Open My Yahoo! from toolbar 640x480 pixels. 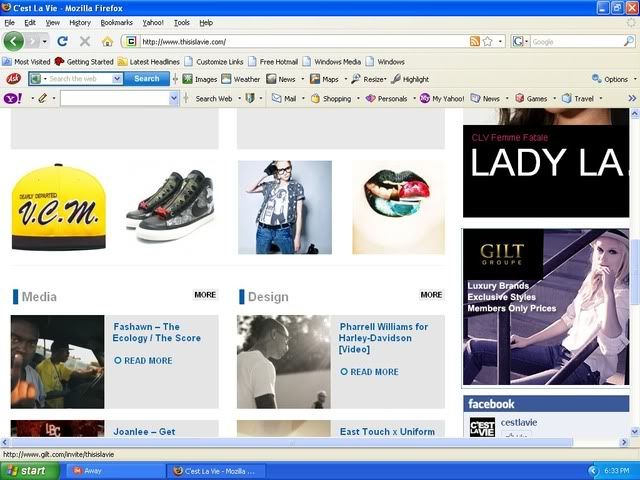pyautogui.click(x=442, y=98)
